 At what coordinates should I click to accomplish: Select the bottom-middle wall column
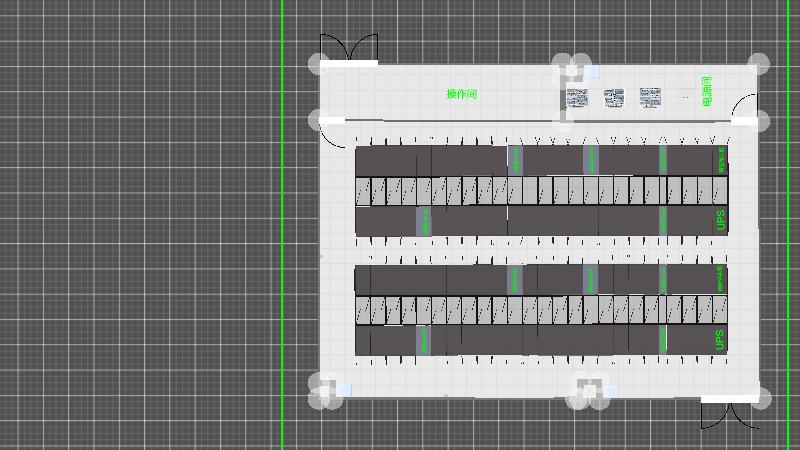[586, 392]
